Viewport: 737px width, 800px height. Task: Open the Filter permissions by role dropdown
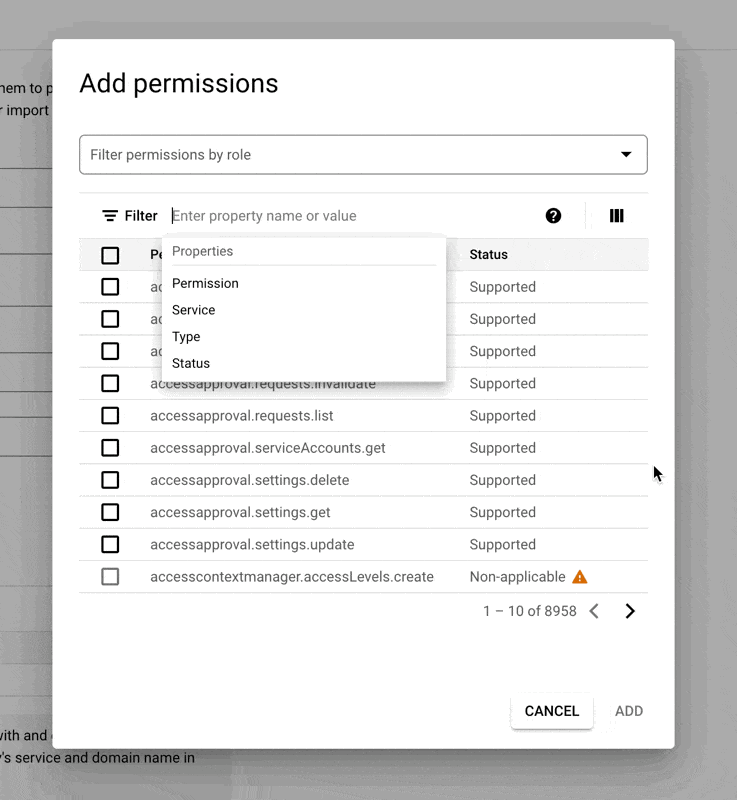coord(363,155)
